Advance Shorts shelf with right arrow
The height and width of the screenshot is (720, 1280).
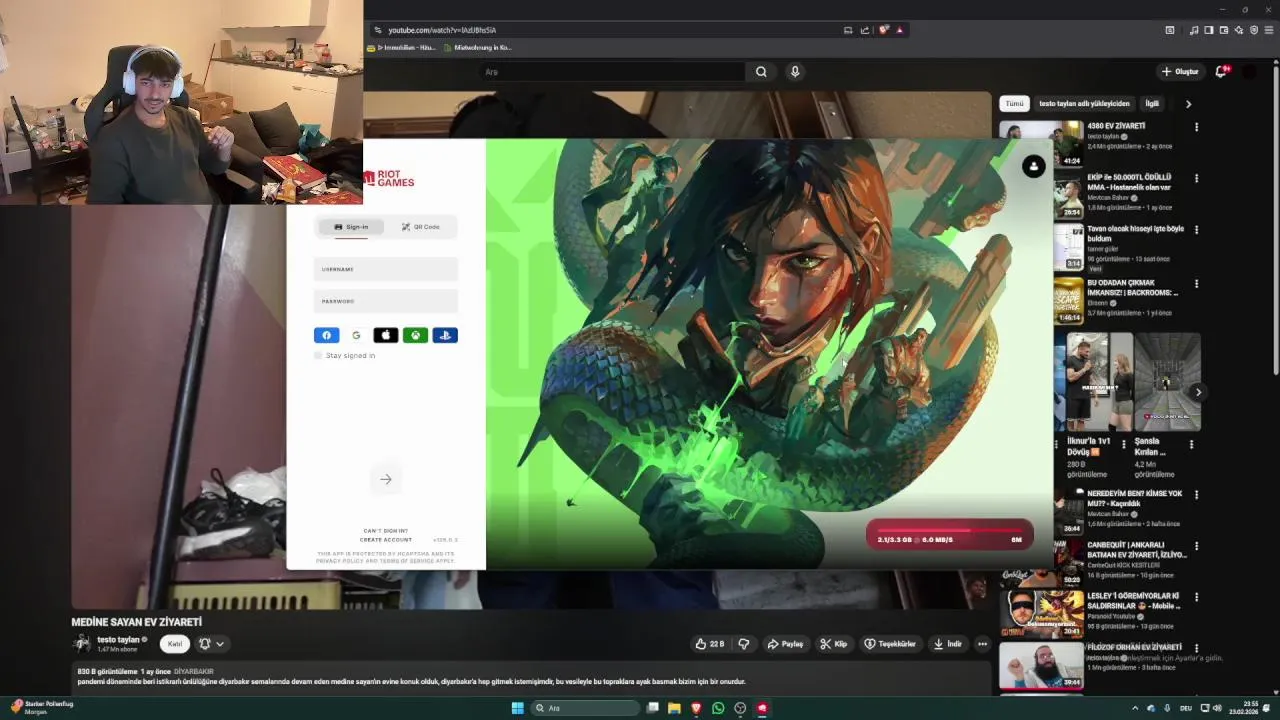(1198, 392)
